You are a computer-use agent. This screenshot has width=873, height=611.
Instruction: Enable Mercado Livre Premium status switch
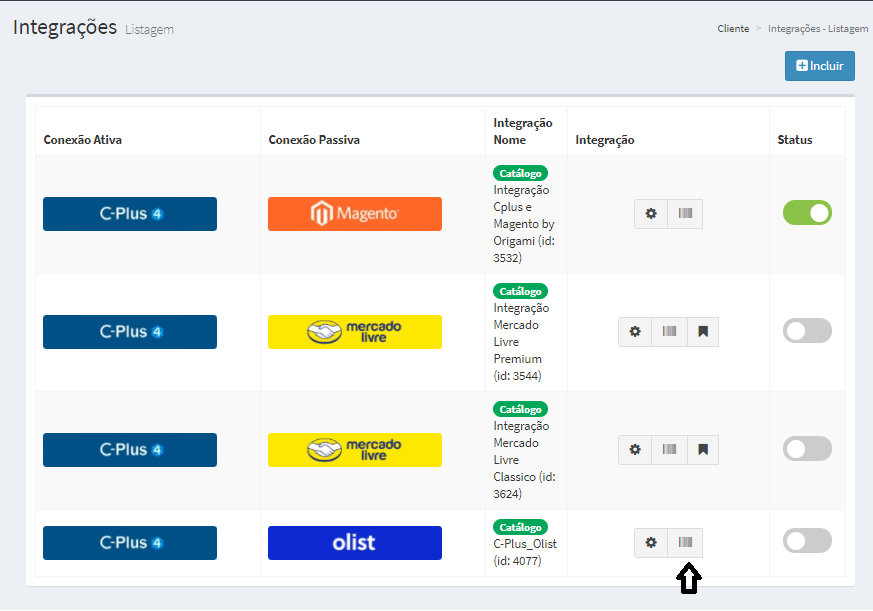coord(807,331)
